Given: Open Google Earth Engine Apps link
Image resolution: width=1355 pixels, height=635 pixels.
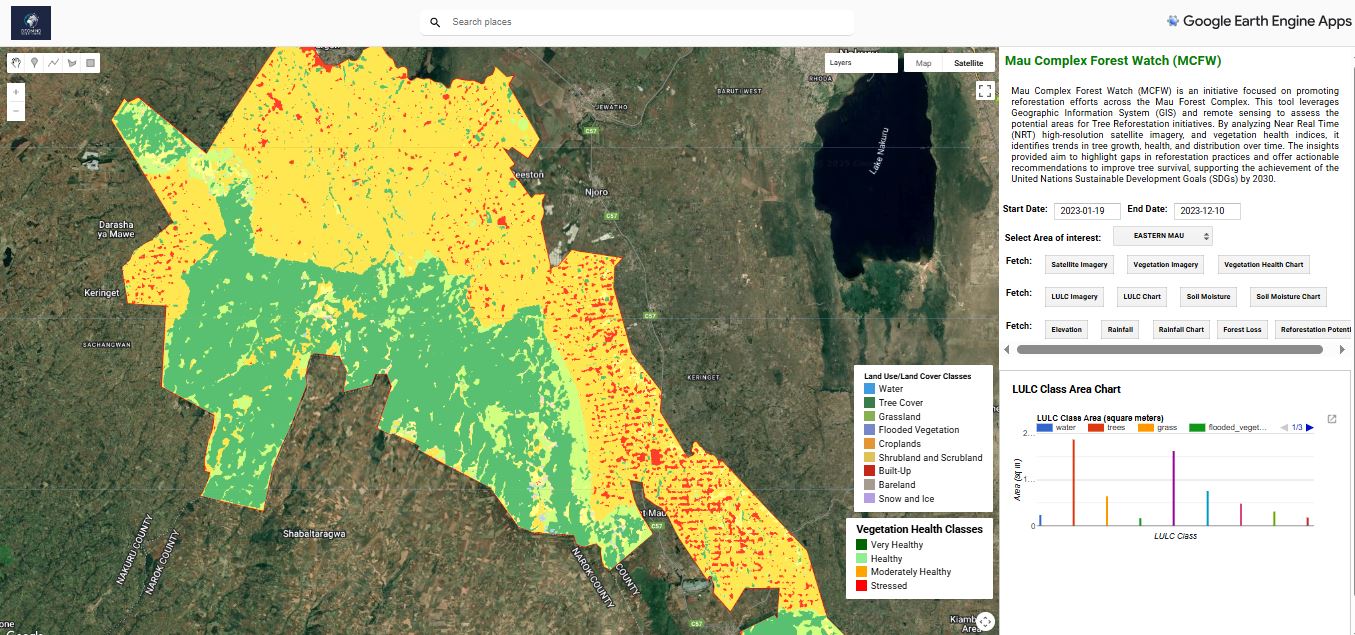Looking at the screenshot, I should coord(1258,21).
